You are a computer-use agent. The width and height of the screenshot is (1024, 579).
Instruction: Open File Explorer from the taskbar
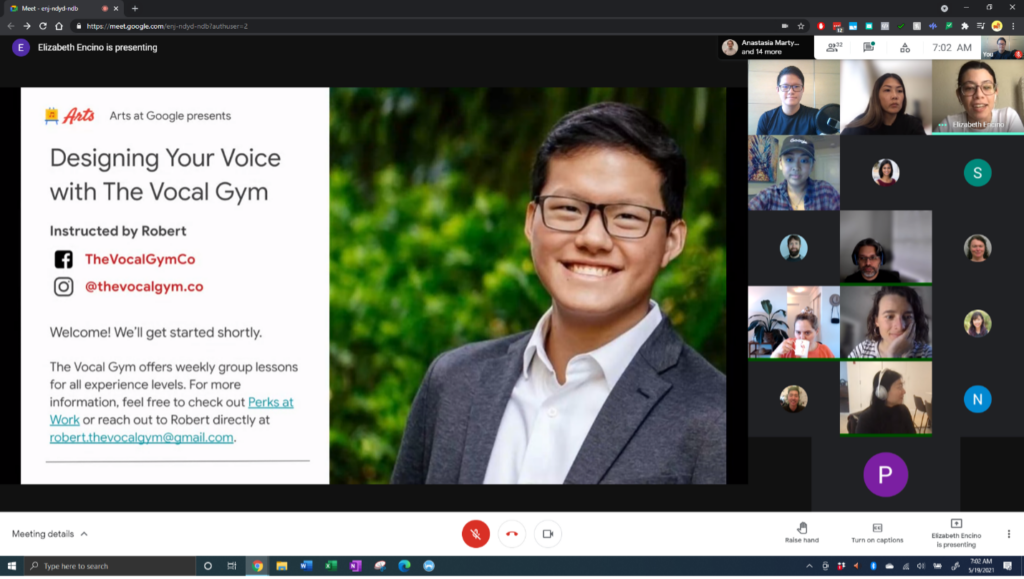point(281,566)
